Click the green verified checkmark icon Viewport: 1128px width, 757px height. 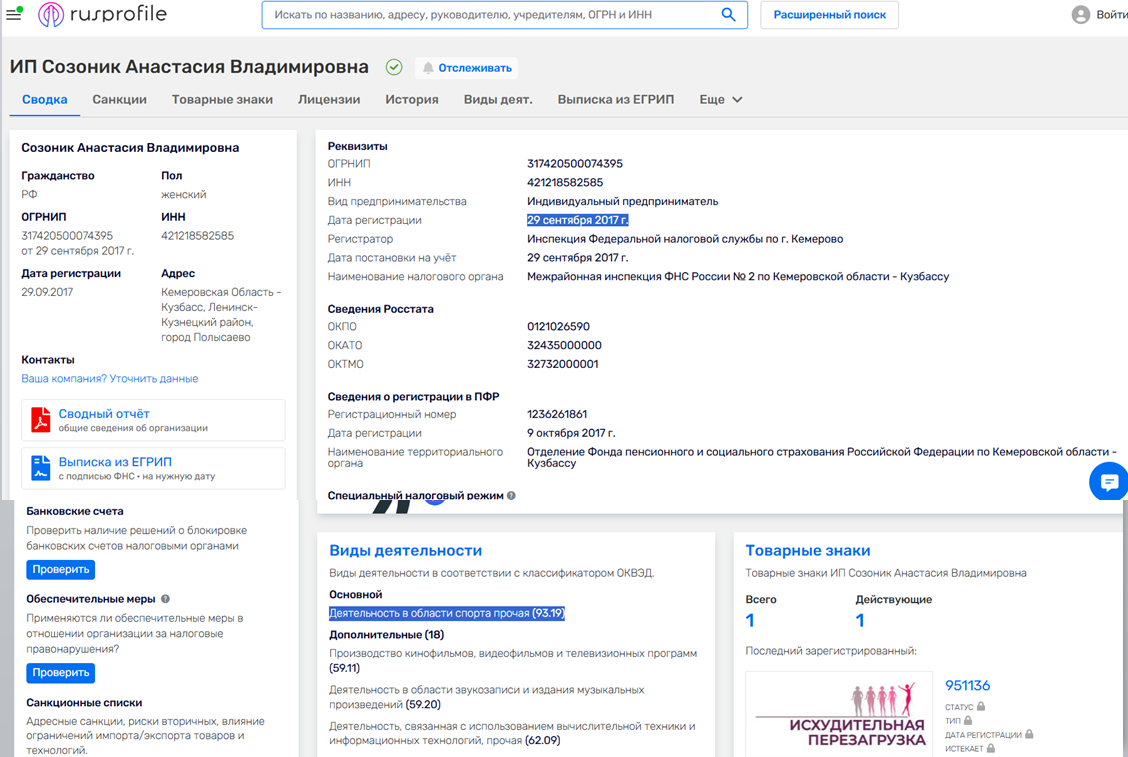[x=394, y=67]
